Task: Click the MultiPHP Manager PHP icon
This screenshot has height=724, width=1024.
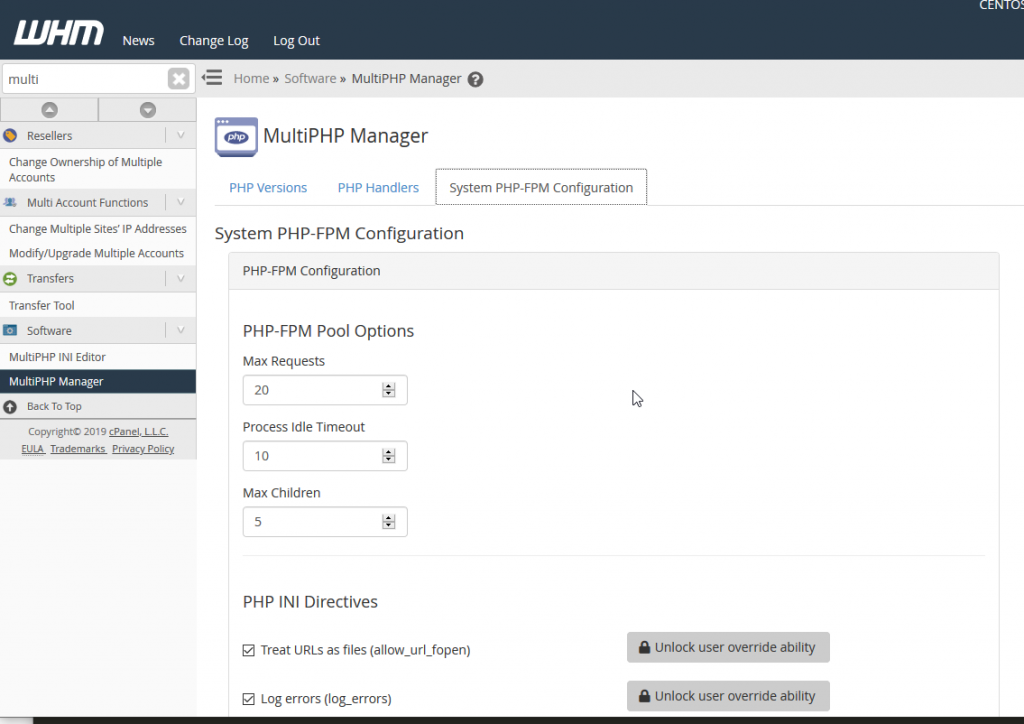Action: [236, 137]
